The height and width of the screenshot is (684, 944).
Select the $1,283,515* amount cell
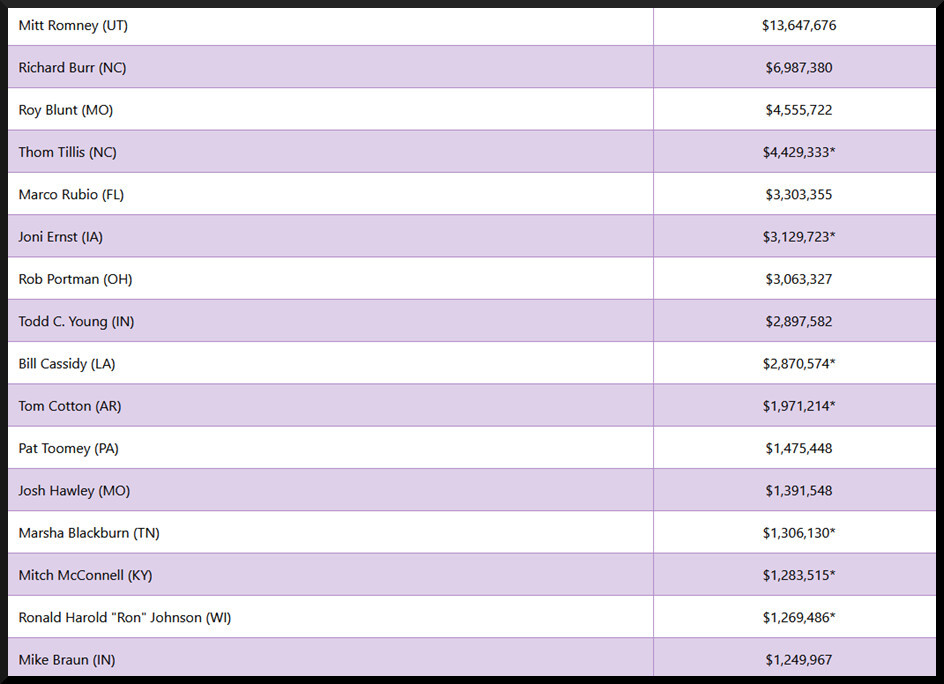coord(799,575)
